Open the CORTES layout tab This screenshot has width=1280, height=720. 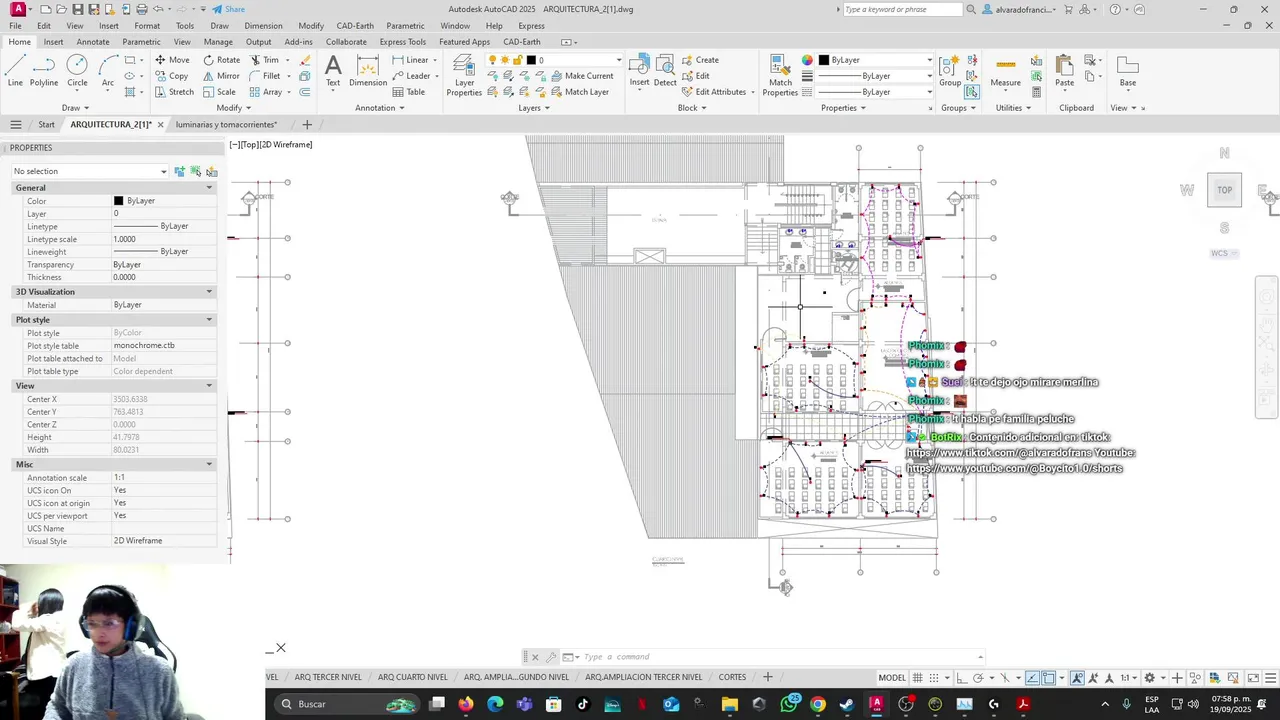coord(732,677)
